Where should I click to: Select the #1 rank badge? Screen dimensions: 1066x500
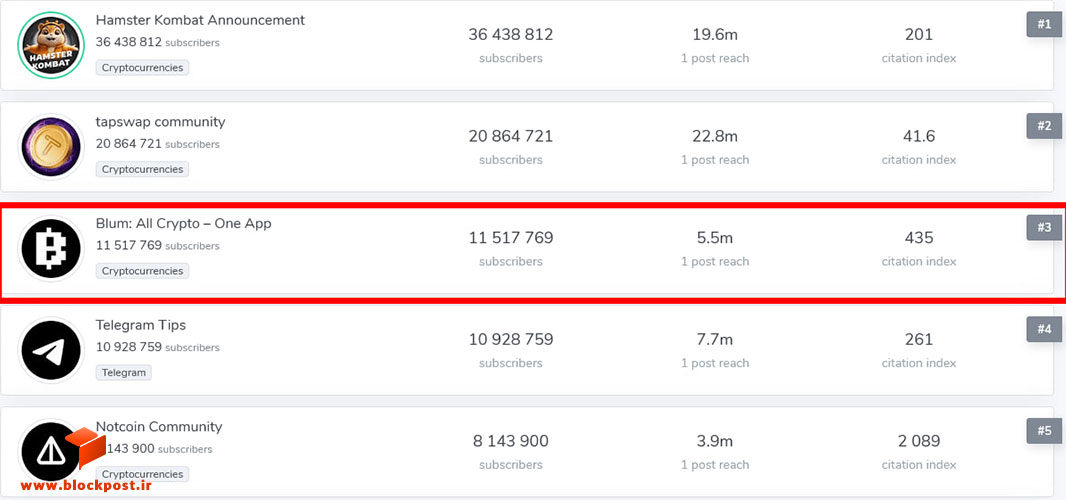click(1044, 24)
